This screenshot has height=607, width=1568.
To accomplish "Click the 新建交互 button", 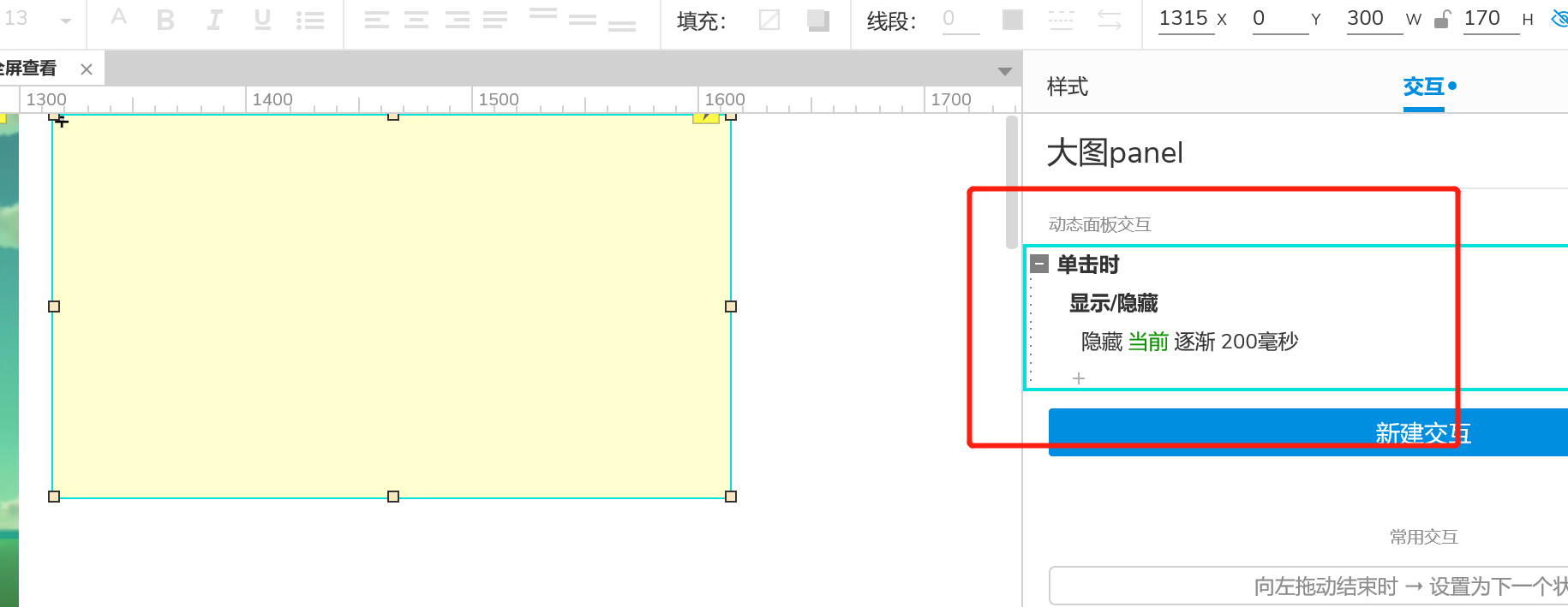I will pyautogui.click(x=1308, y=432).
